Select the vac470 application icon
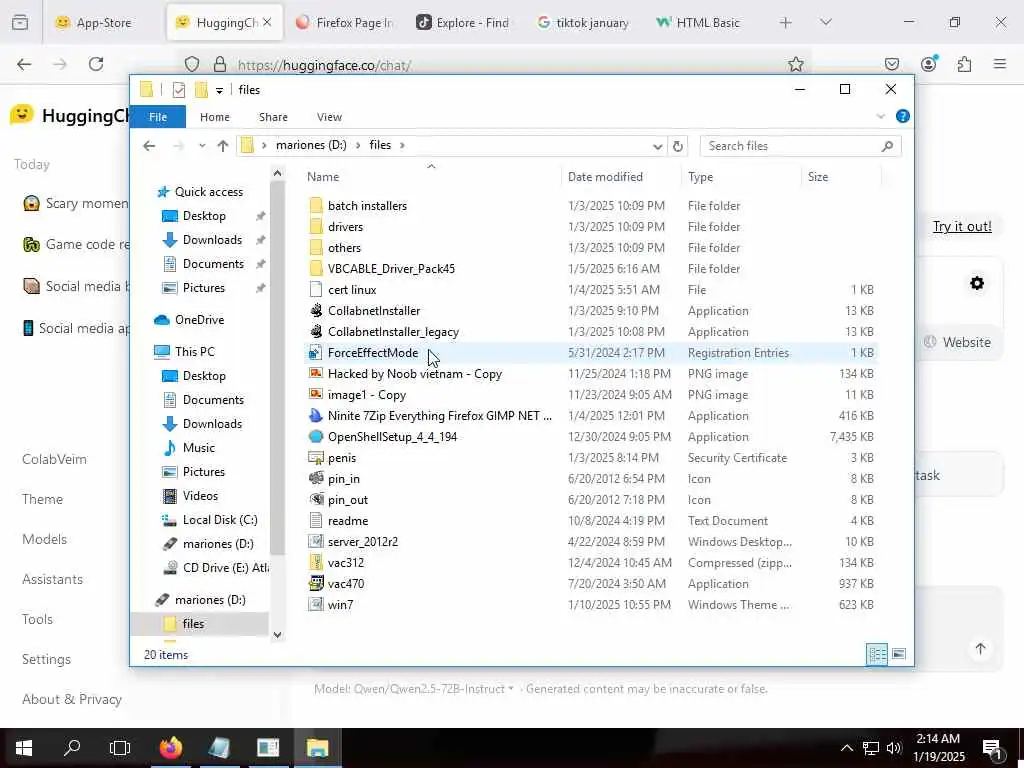 point(316,584)
